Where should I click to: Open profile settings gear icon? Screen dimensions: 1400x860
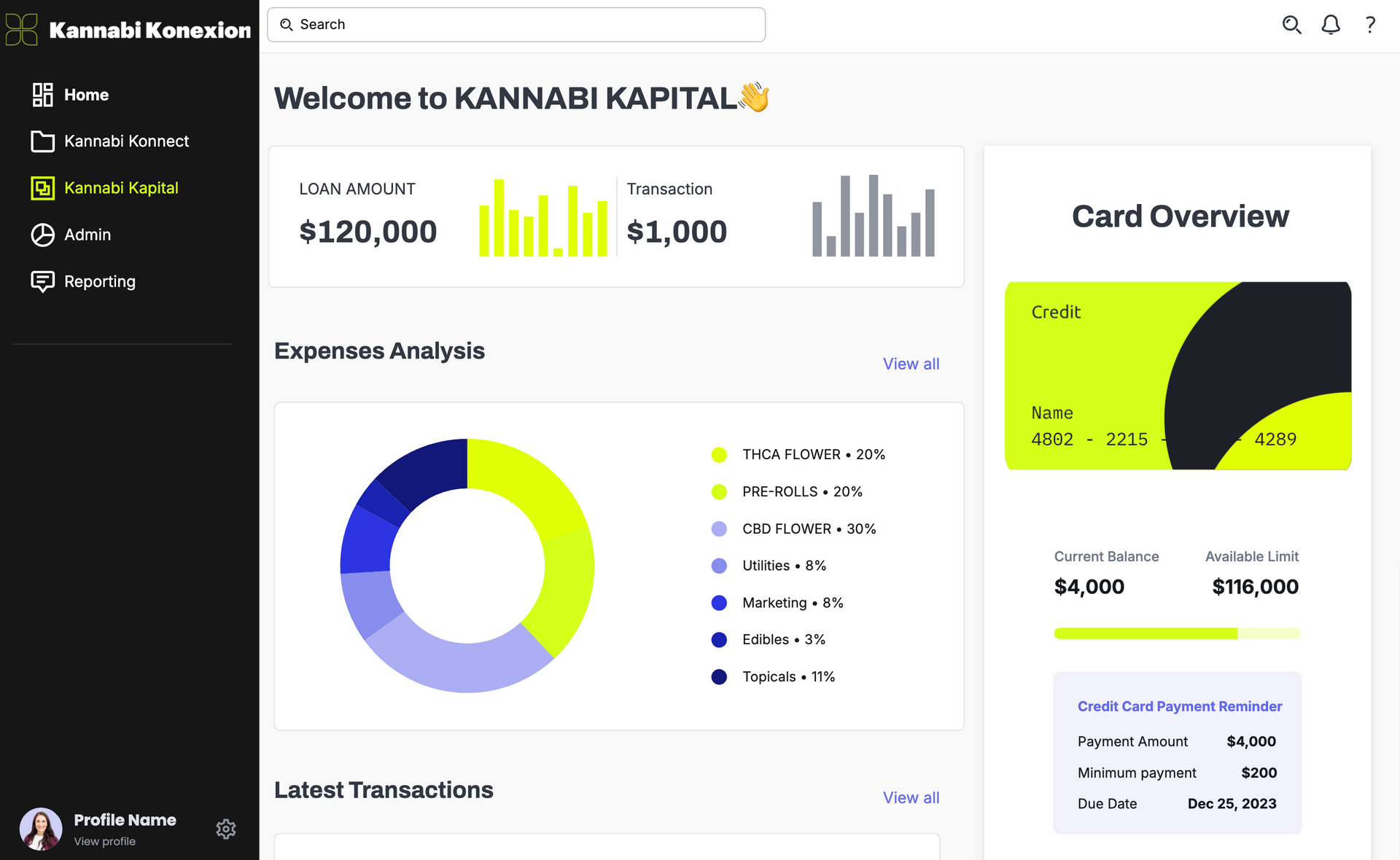pos(226,829)
